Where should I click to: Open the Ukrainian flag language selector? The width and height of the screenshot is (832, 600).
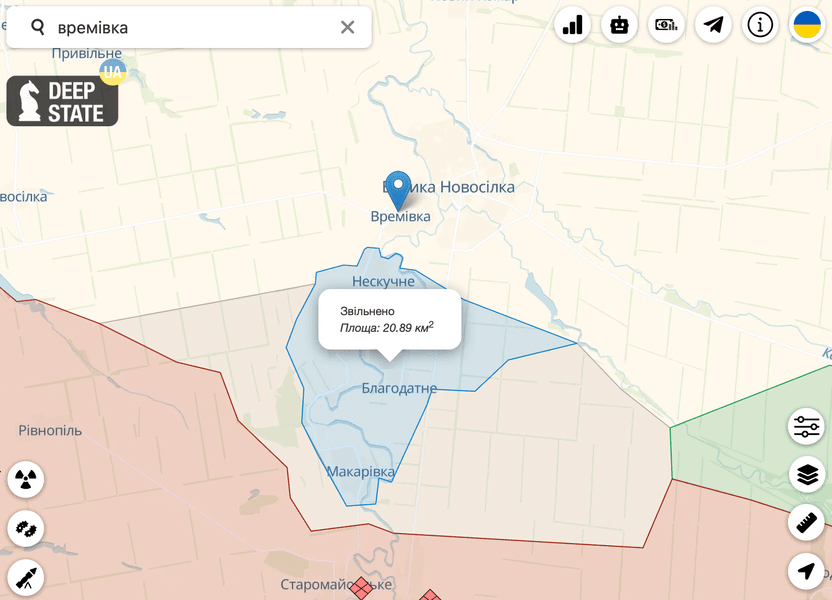[806, 25]
